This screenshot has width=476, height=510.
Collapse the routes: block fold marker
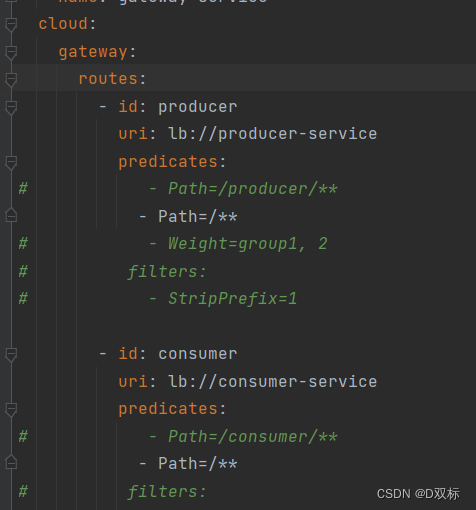click(x=11, y=80)
